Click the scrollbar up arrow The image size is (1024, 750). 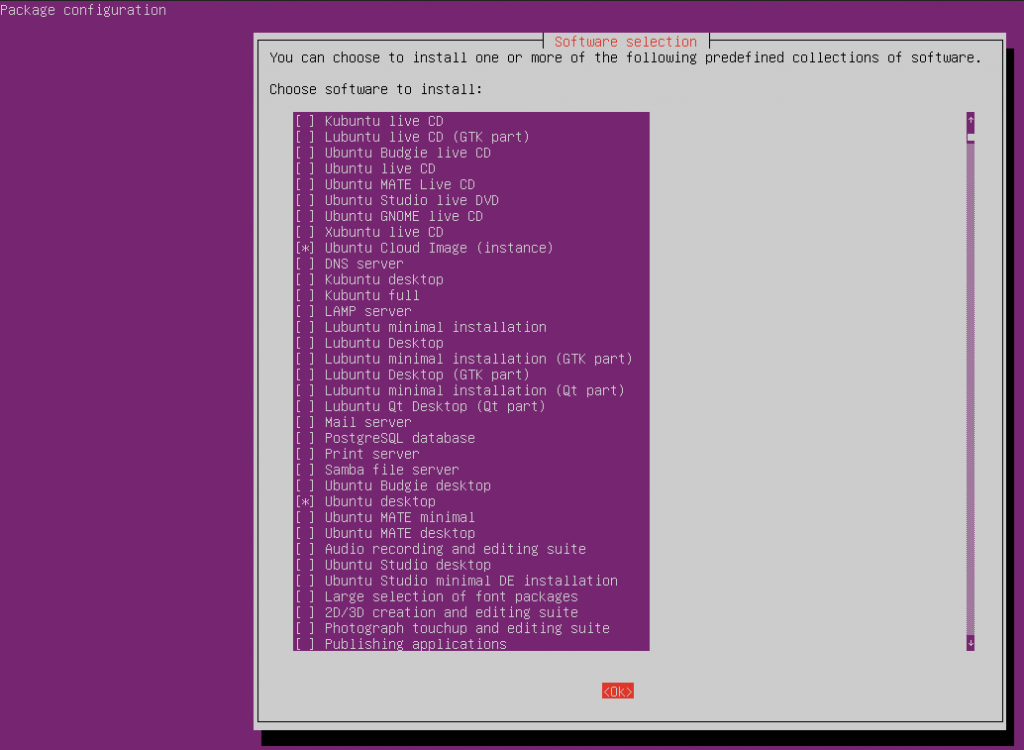pos(969,120)
